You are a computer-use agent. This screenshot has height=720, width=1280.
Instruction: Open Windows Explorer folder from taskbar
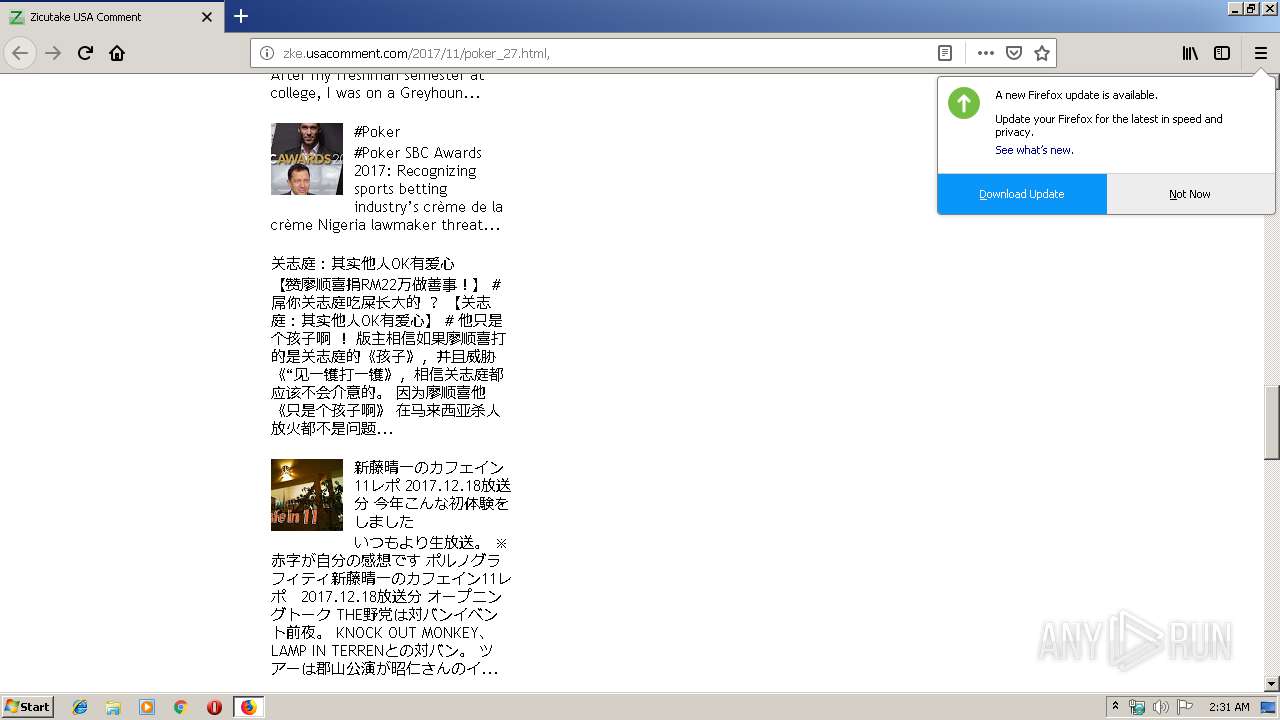113,707
